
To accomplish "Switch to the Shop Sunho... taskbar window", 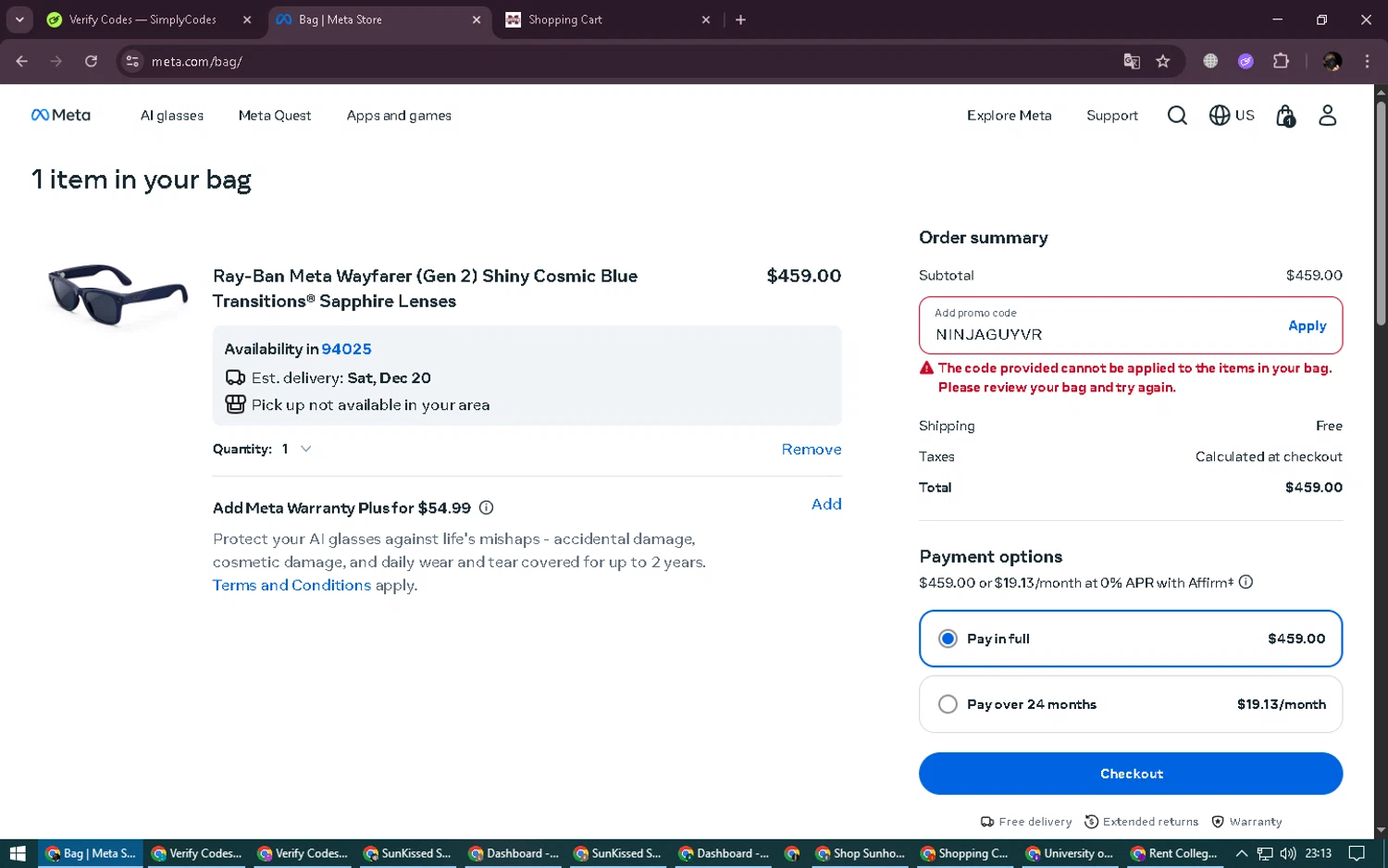I will pos(860,853).
